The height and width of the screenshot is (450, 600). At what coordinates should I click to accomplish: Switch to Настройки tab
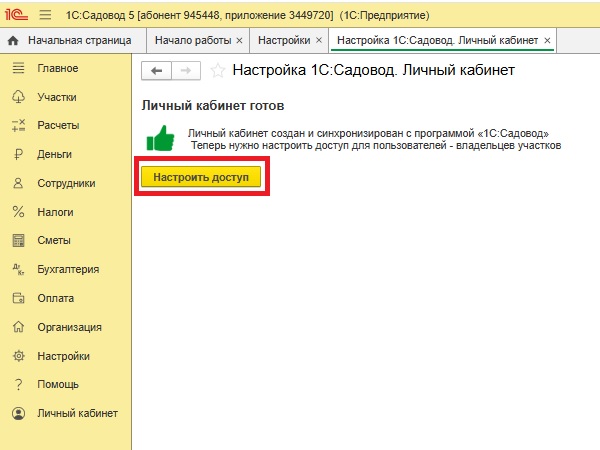[289, 41]
